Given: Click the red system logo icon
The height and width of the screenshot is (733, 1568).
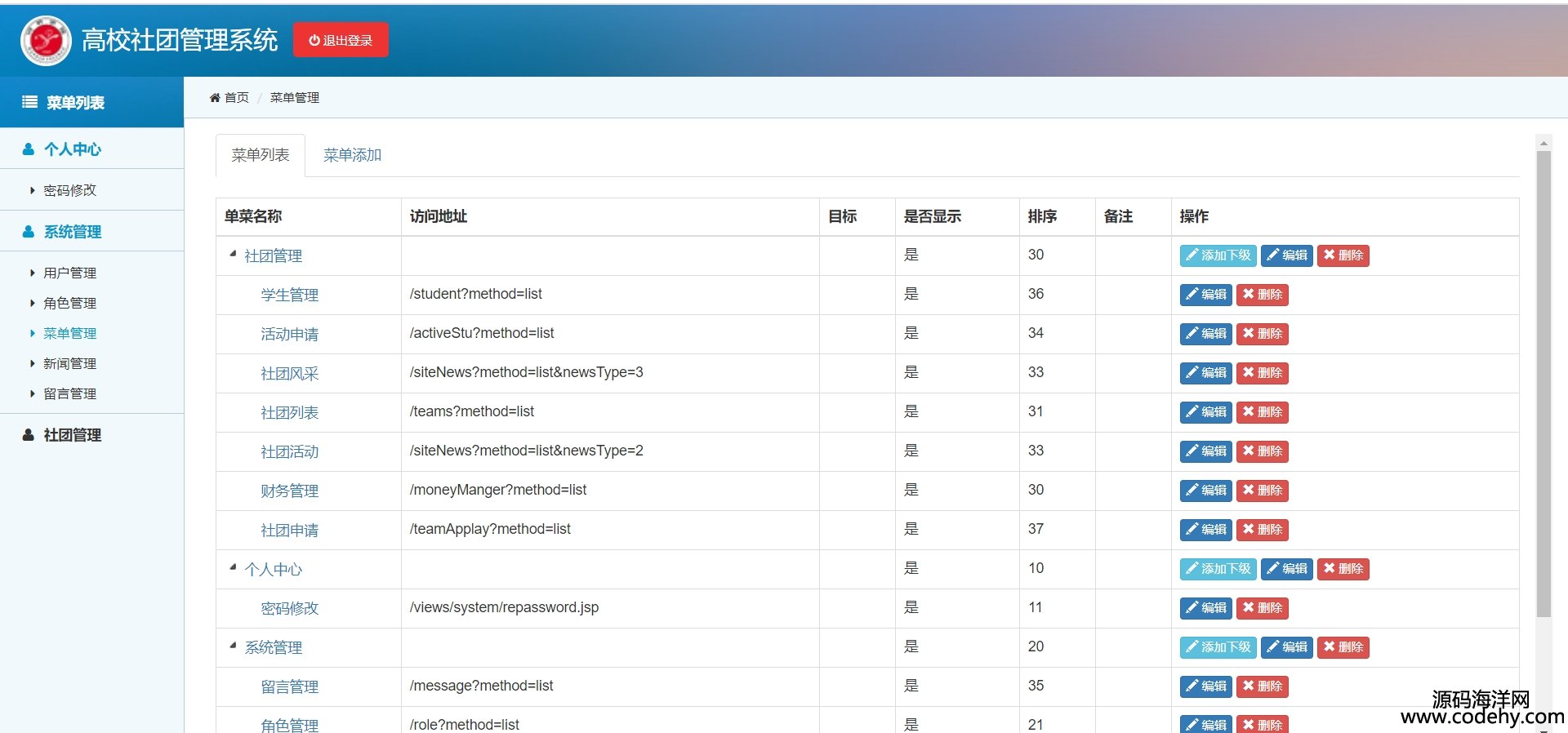Looking at the screenshot, I should tap(46, 40).
